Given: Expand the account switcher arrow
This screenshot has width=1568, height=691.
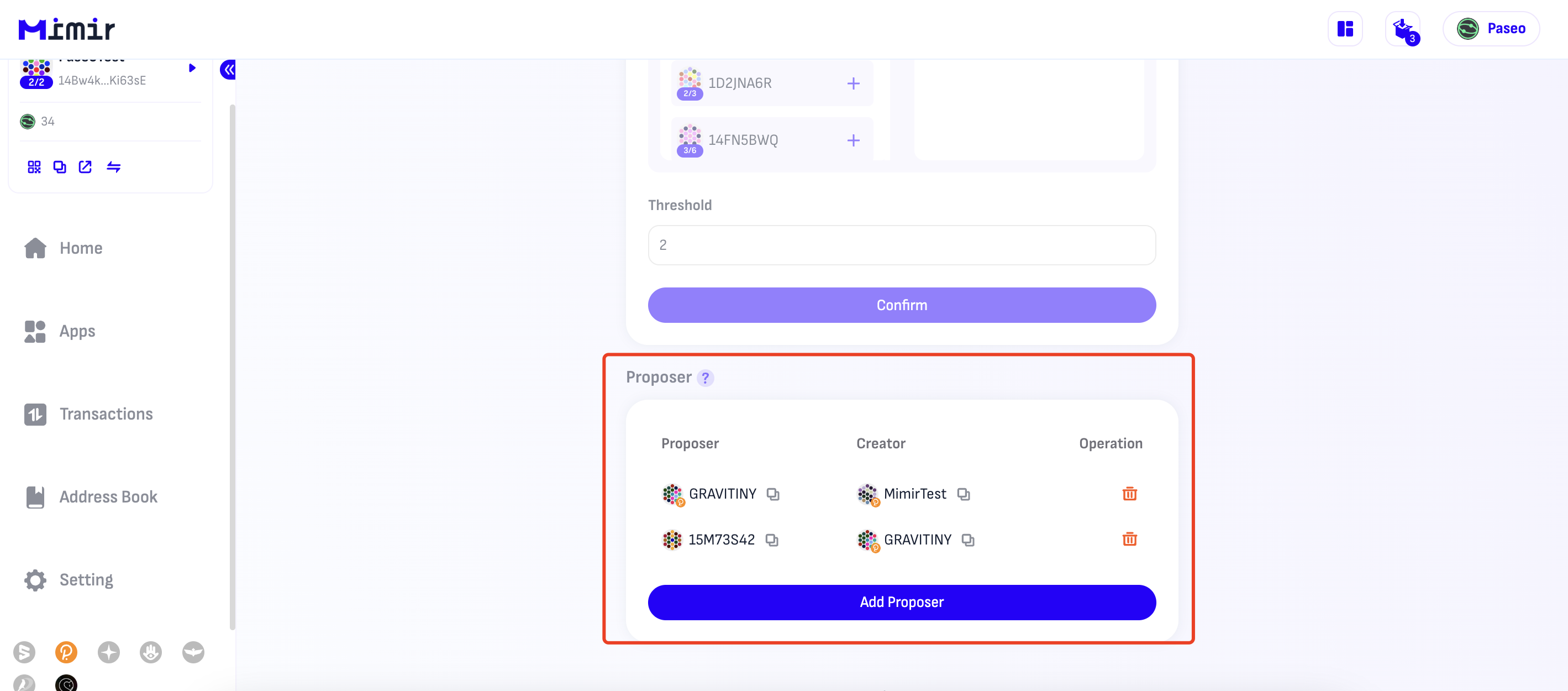Looking at the screenshot, I should tap(192, 68).
